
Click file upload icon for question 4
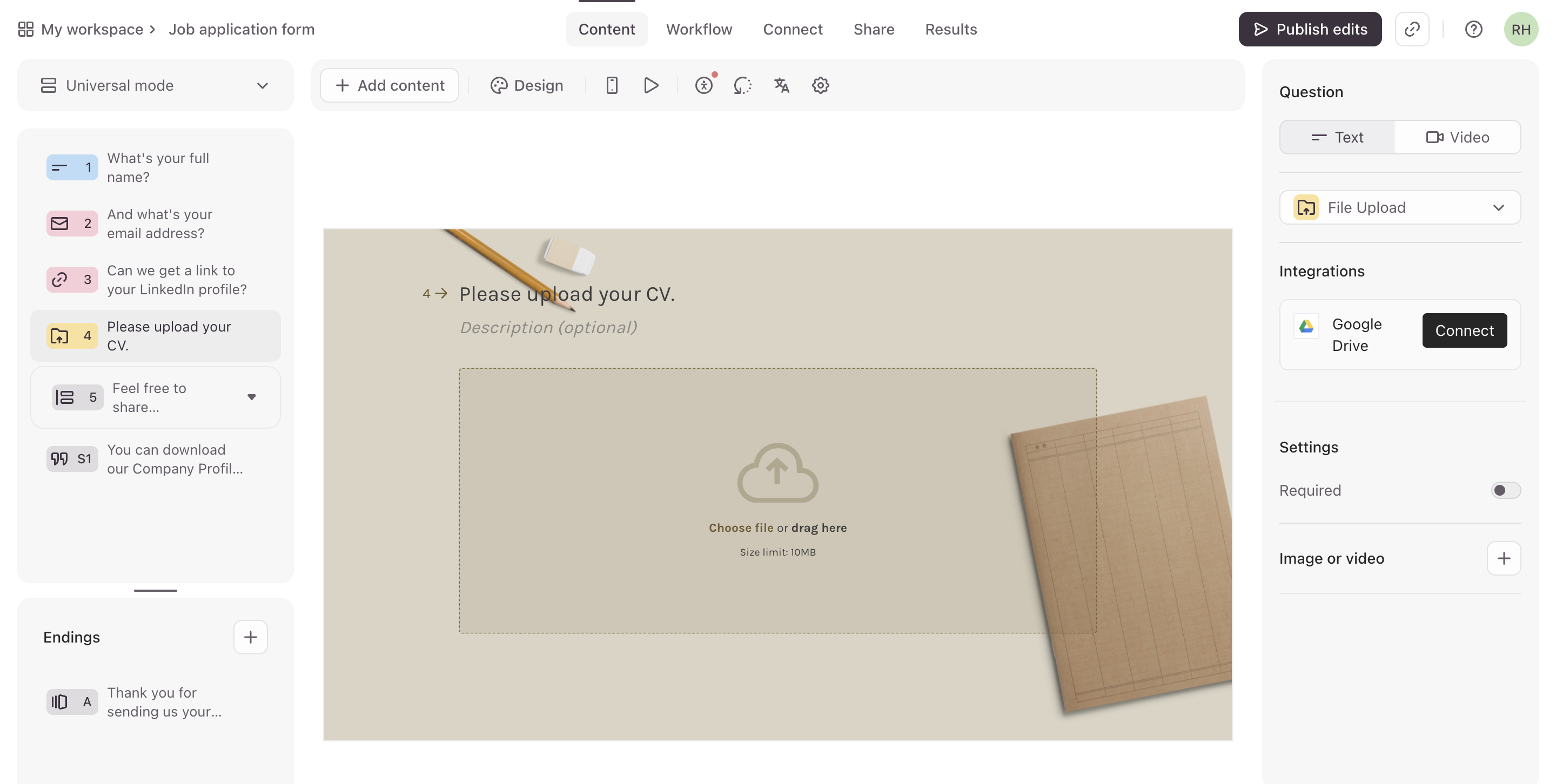coord(60,335)
